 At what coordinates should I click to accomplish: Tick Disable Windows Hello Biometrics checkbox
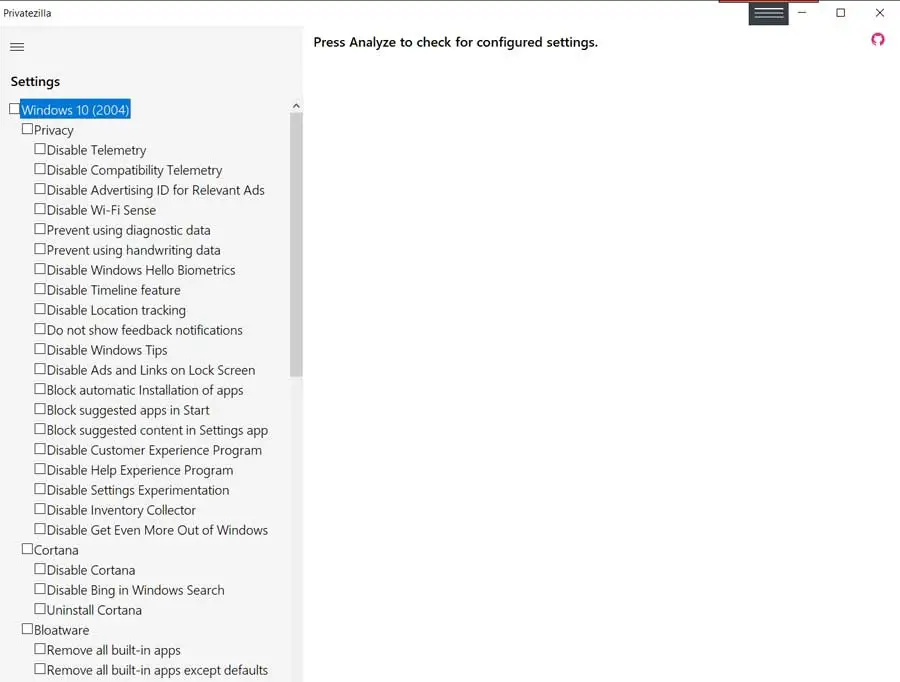(x=40, y=269)
